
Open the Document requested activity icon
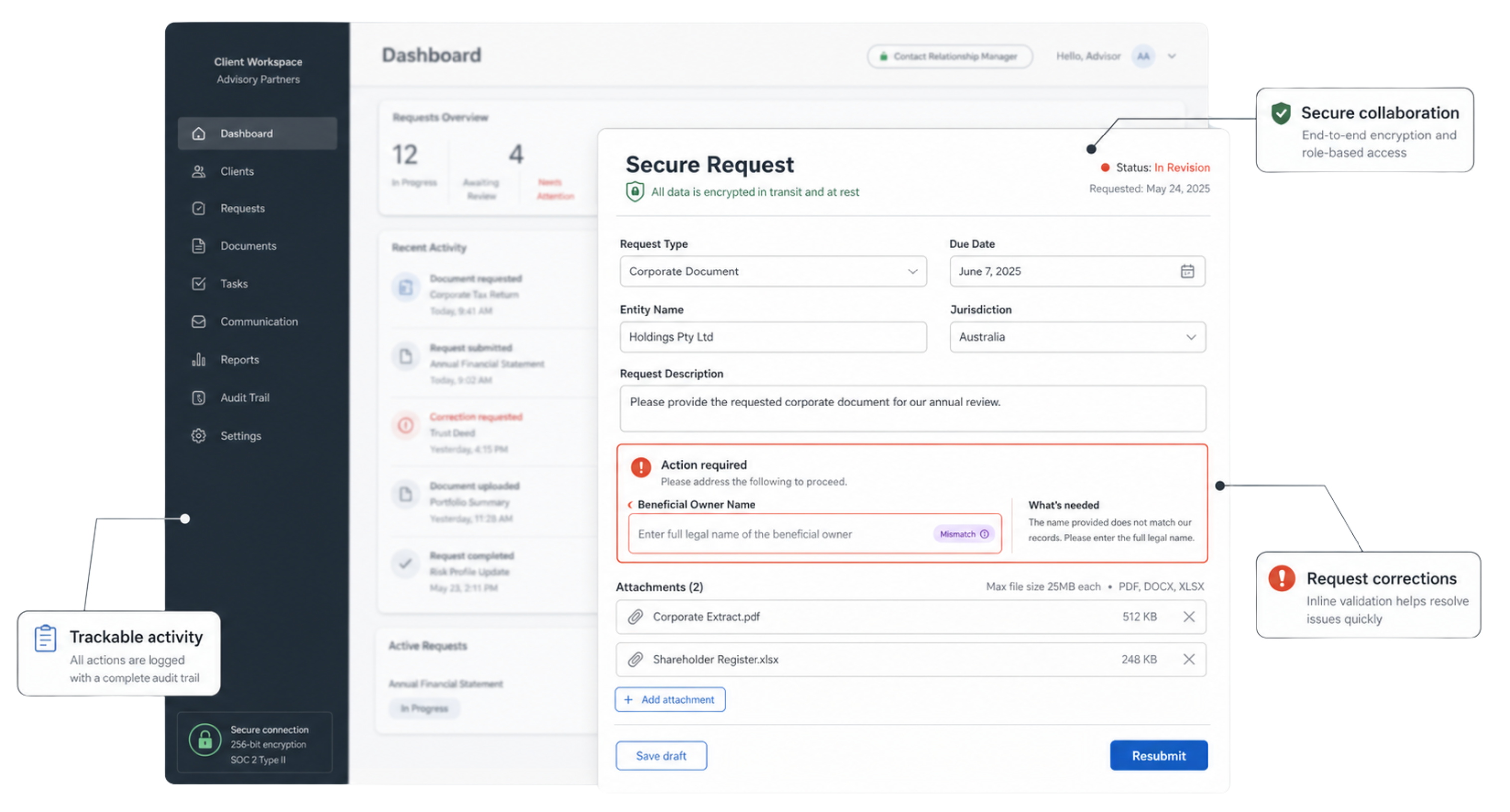click(x=406, y=287)
